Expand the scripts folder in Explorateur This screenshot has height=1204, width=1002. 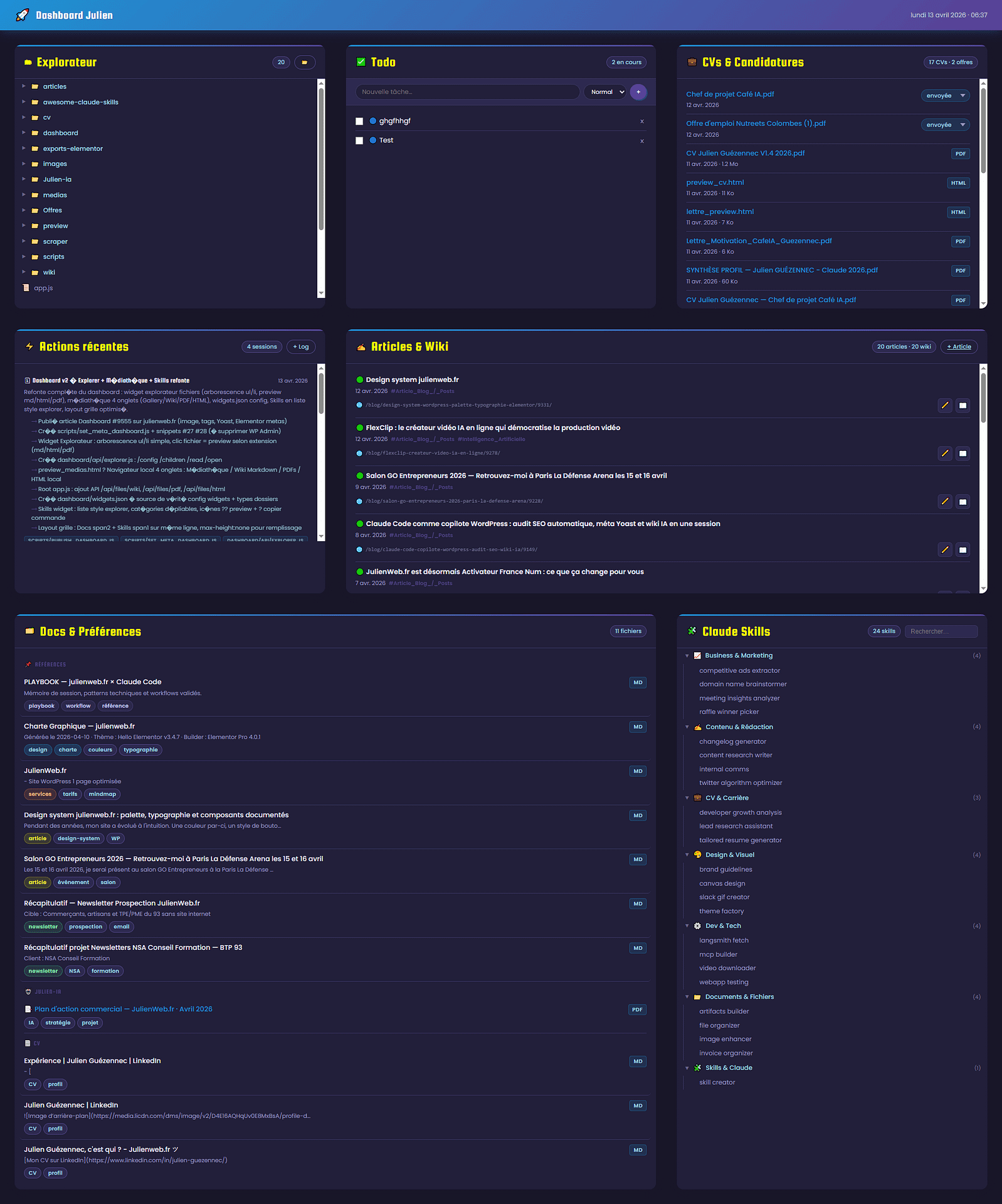pos(24,256)
